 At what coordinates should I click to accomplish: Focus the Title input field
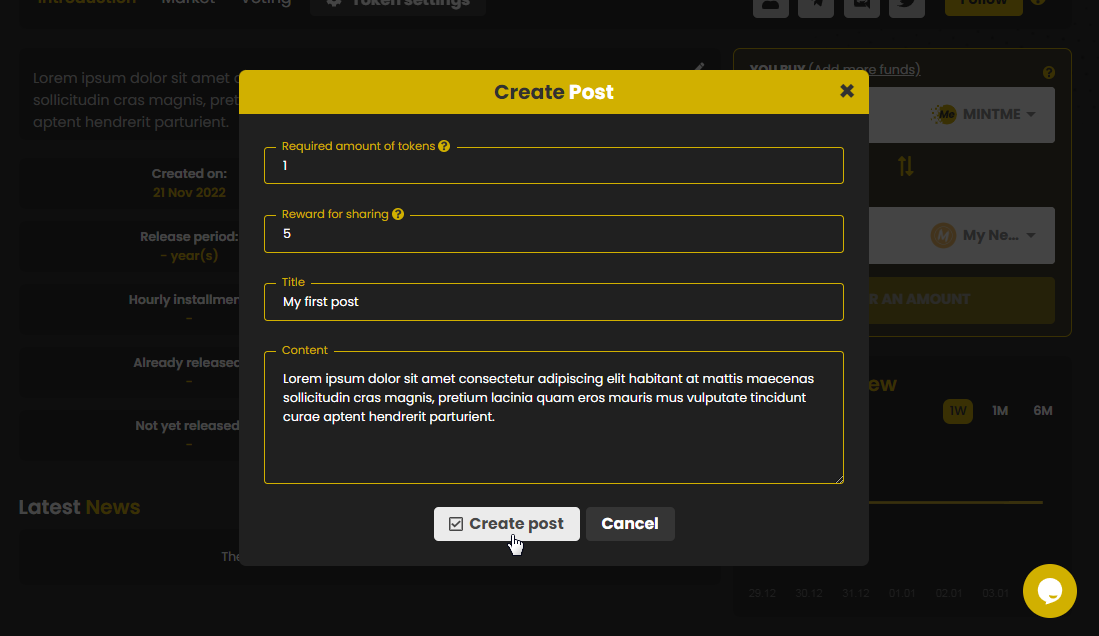(553, 302)
